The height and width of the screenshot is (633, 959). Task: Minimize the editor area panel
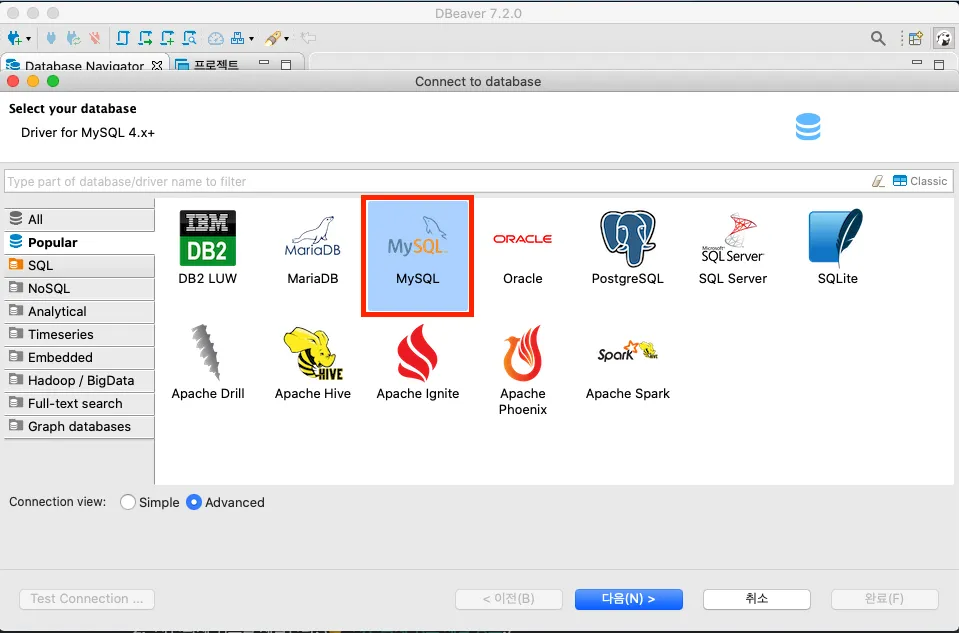tap(917, 63)
